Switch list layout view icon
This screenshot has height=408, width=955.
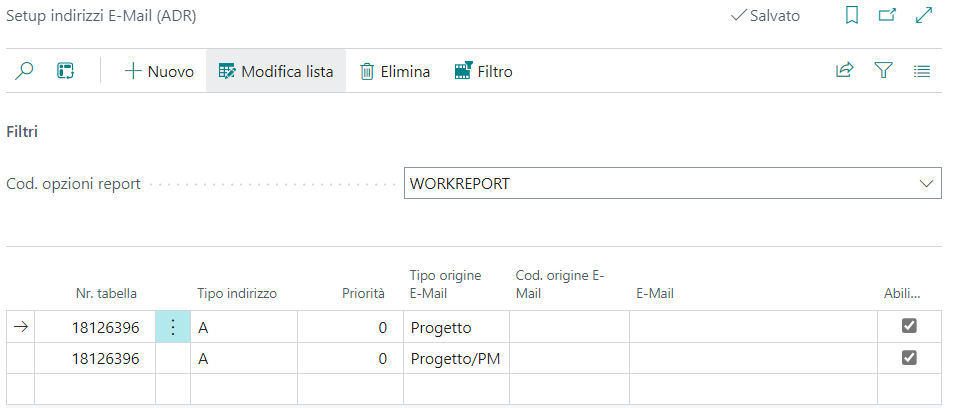[922, 72]
